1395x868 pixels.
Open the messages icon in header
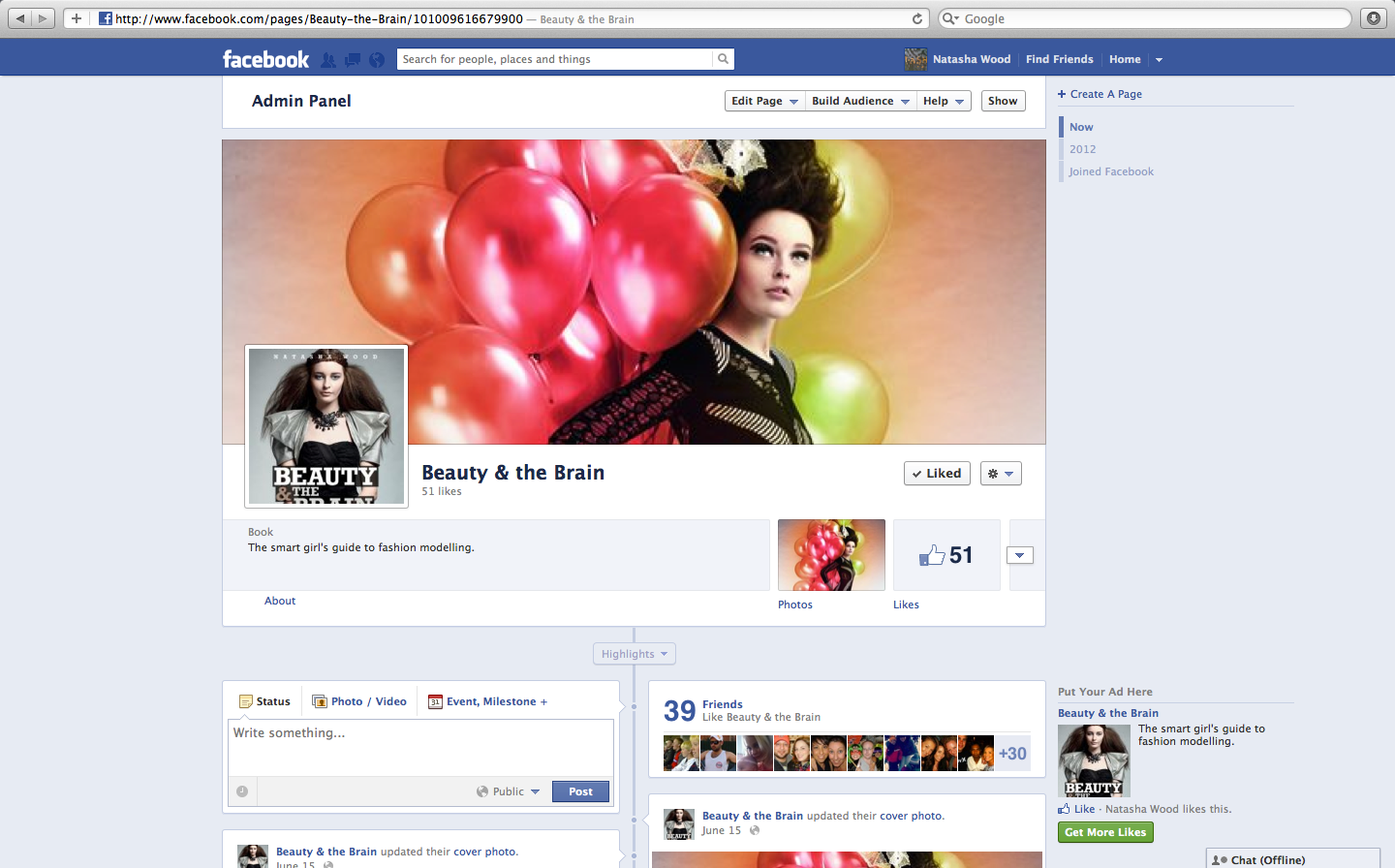pos(353,60)
